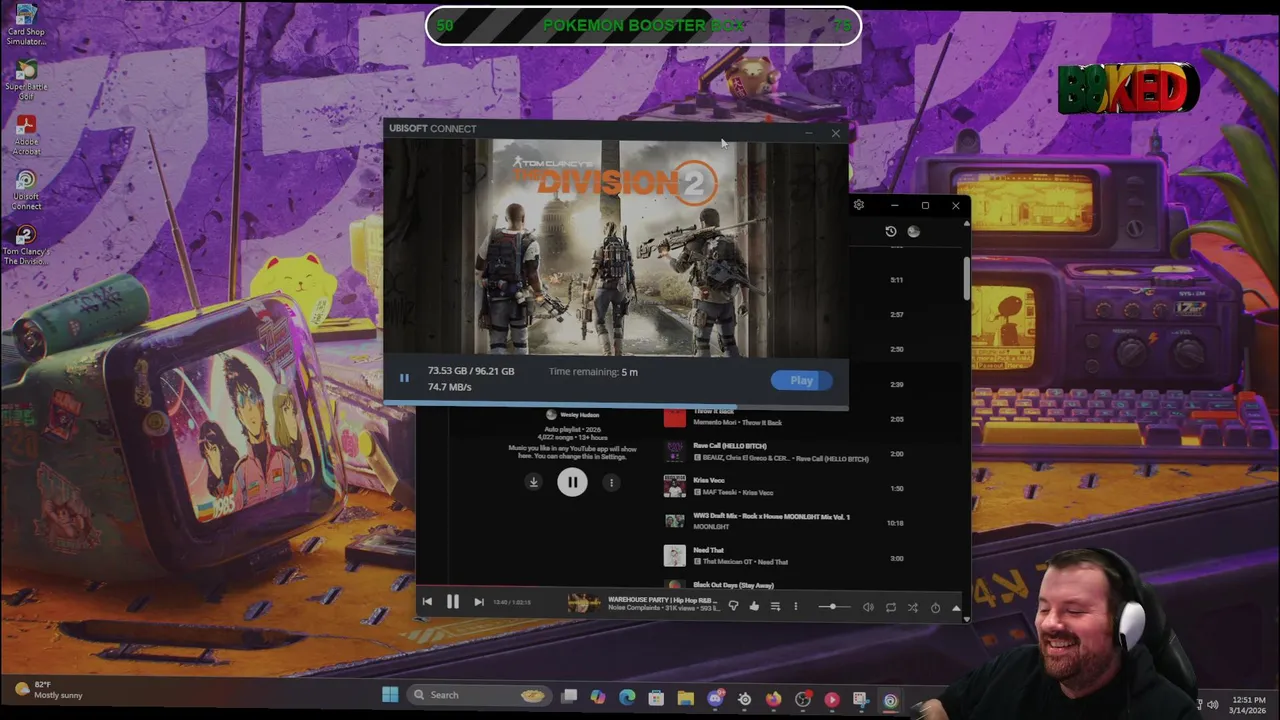
Task: Open Super Battle Golf desktop shortcut
Action: click(x=26, y=80)
